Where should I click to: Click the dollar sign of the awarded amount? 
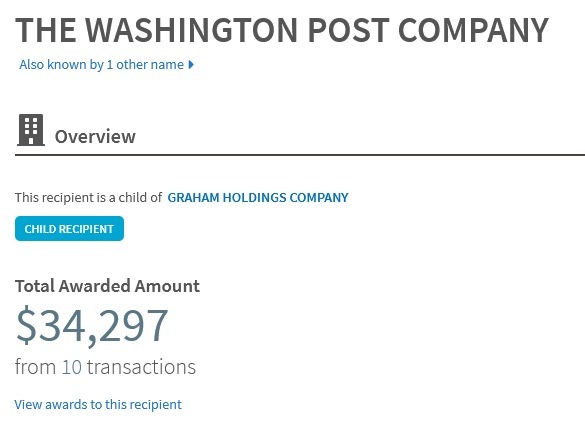[26, 325]
